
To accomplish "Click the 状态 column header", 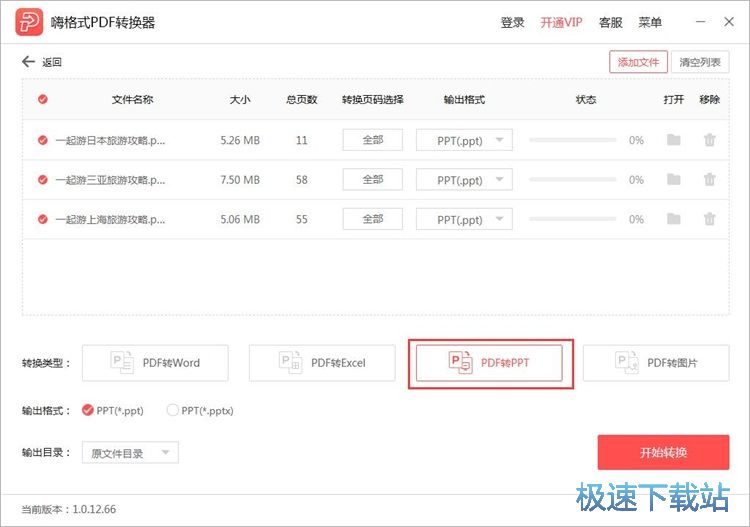I will 585,99.
